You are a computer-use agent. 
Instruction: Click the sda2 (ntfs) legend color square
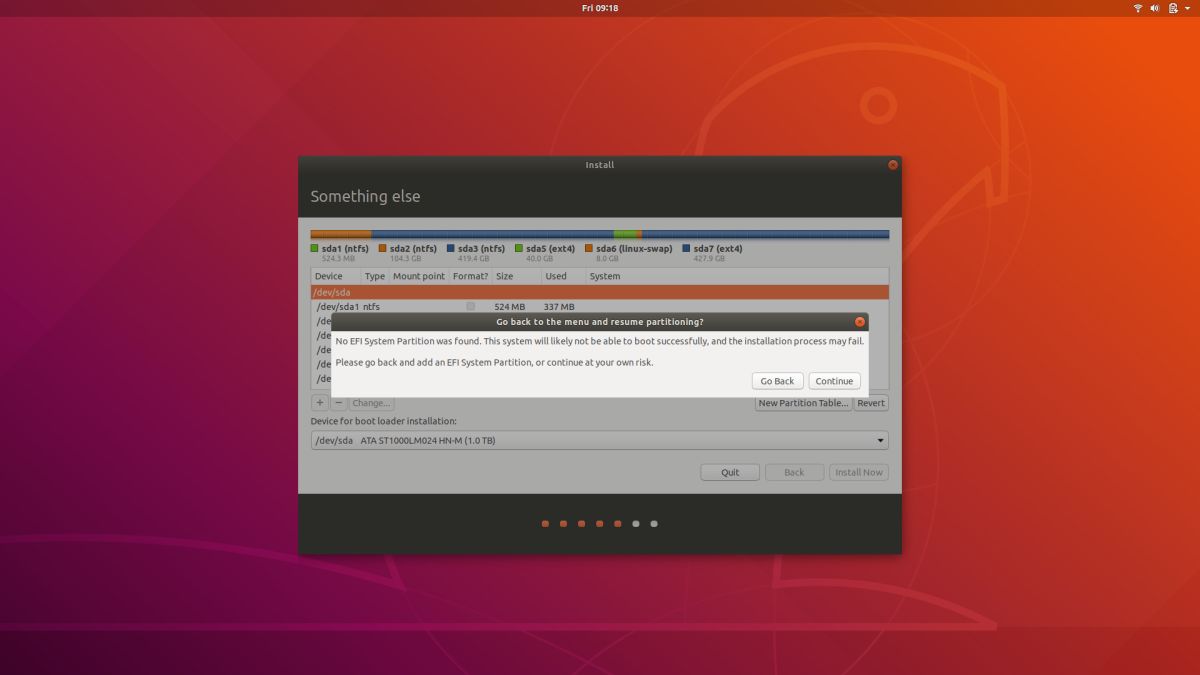point(382,248)
